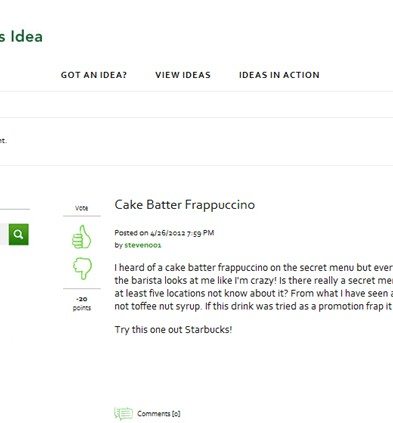
Task: Vote up with the thumbs up icon
Action: point(82,237)
